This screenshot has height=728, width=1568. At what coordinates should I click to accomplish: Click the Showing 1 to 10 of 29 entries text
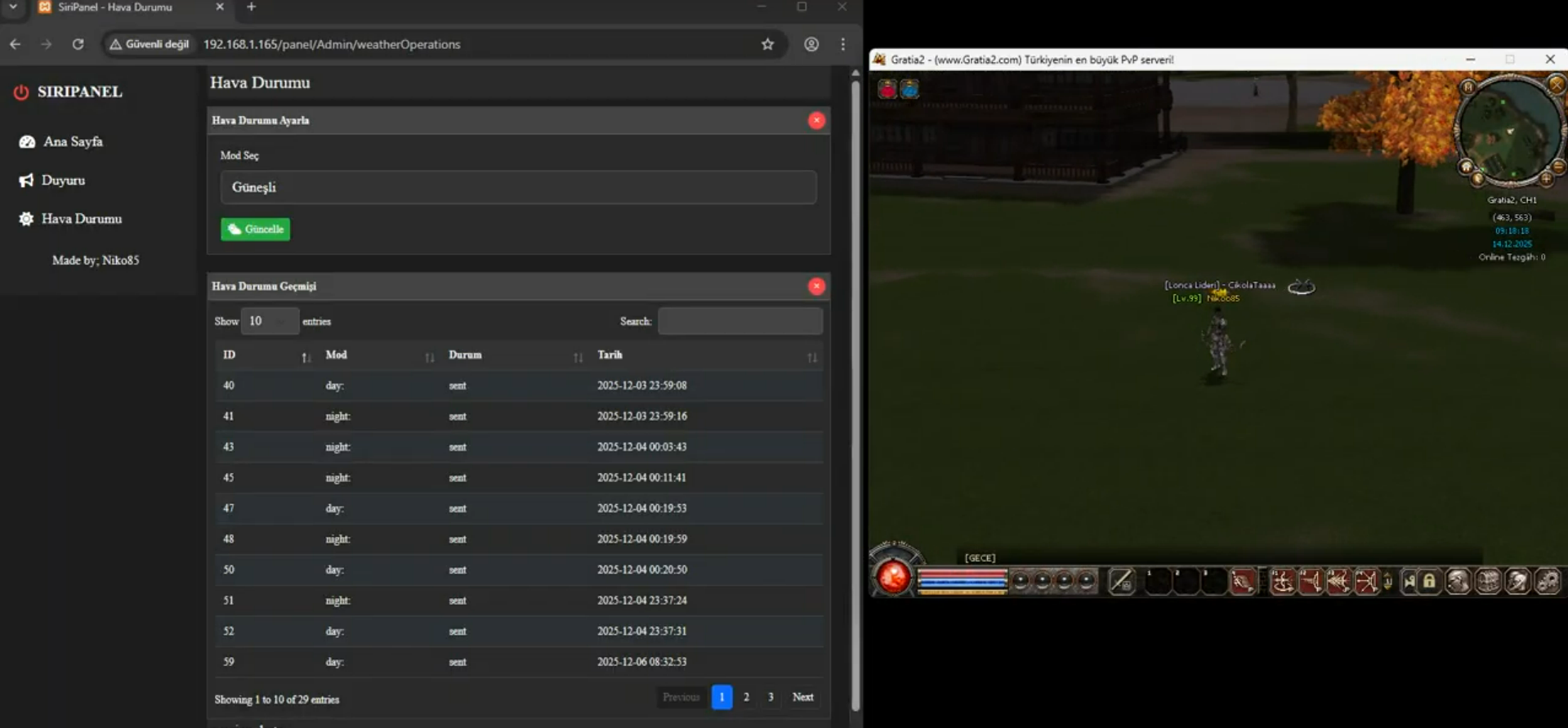277,699
